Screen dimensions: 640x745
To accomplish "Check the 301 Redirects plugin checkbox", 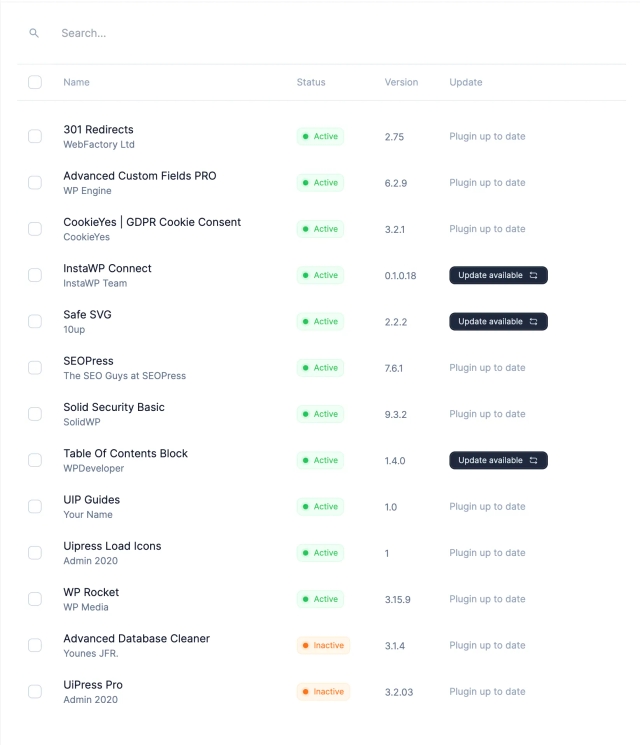I will click(x=35, y=136).
